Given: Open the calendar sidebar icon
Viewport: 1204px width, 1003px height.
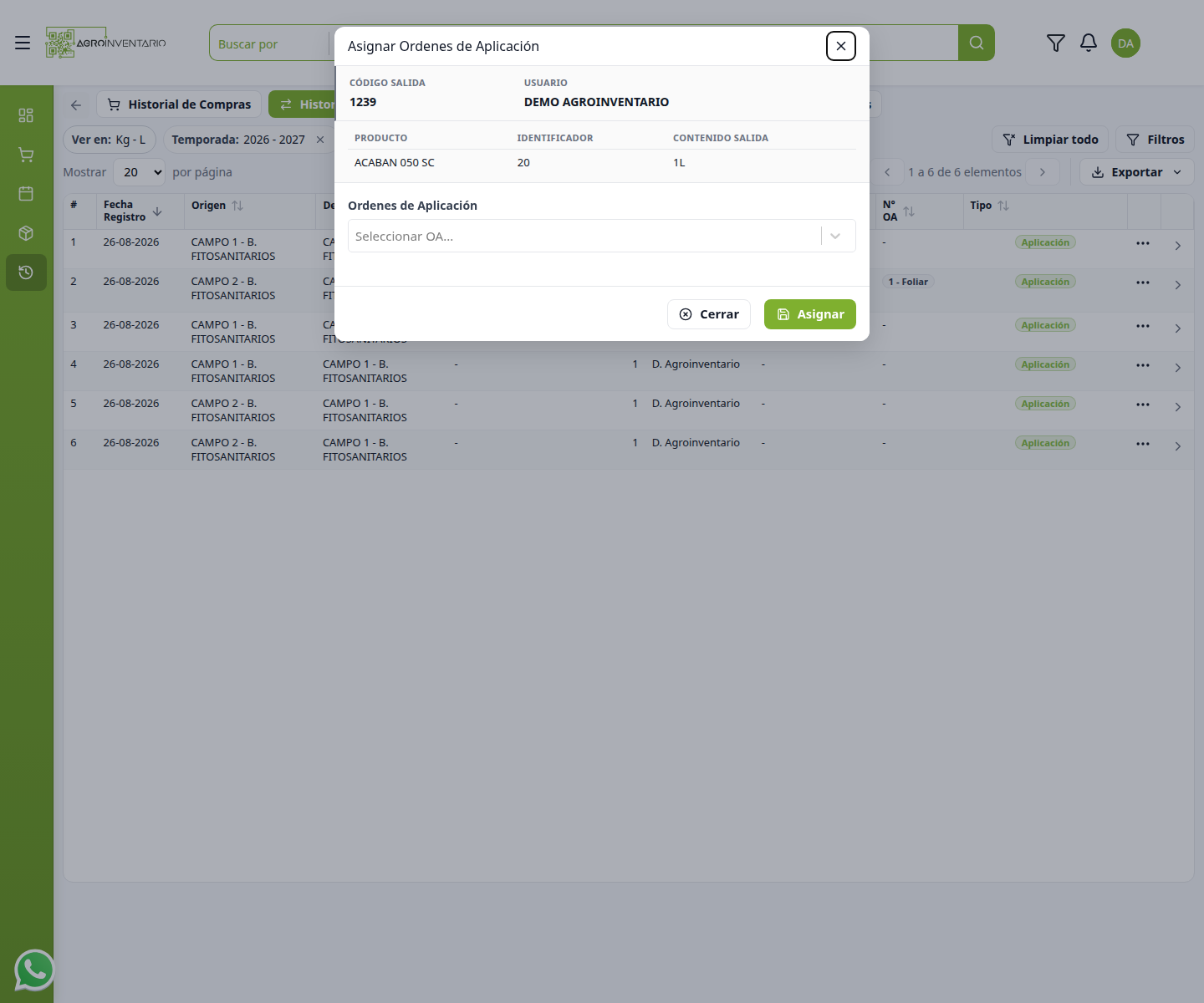Looking at the screenshot, I should click(26, 194).
